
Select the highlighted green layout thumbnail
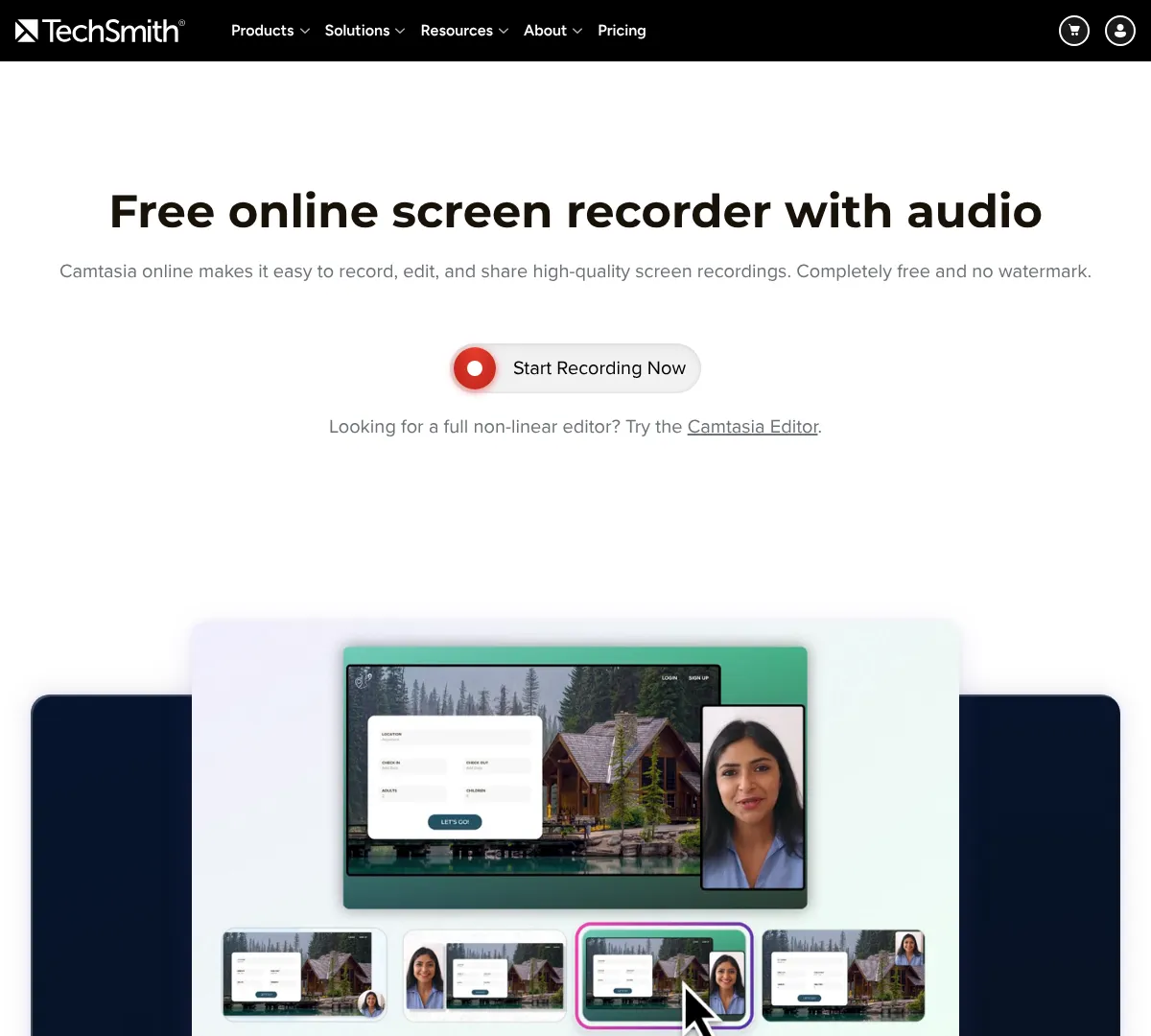[664, 976]
